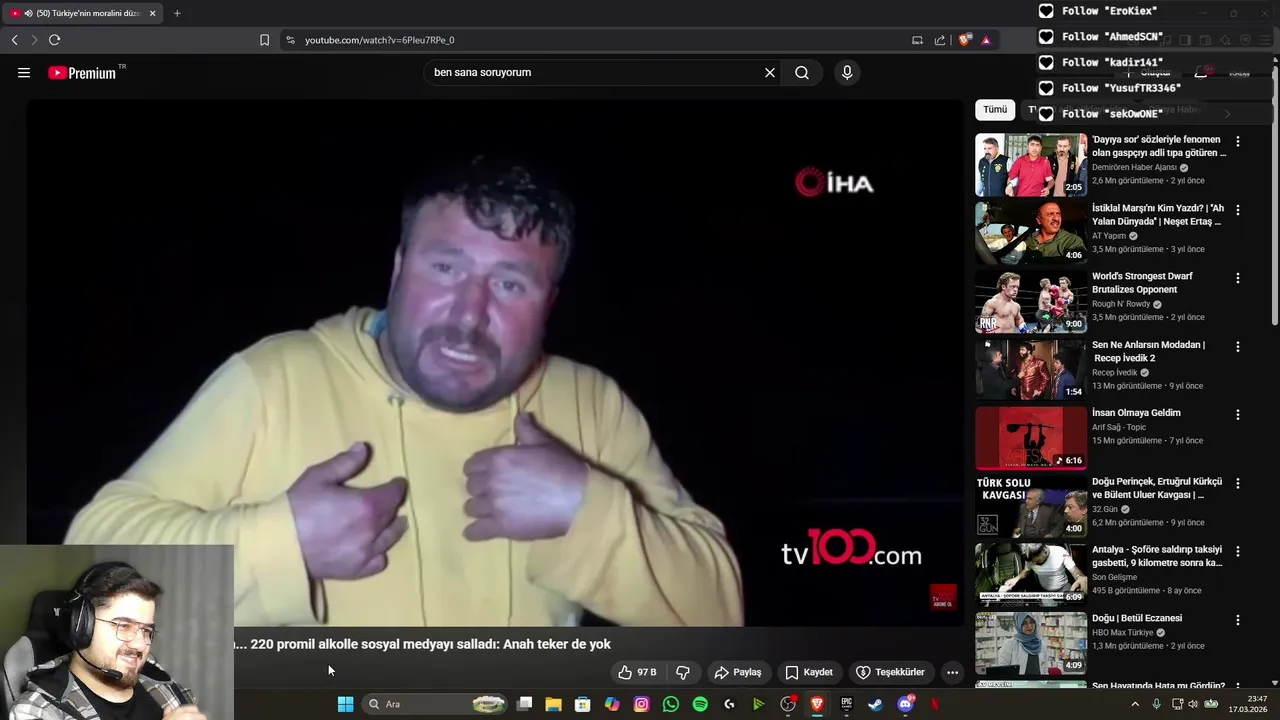1280x720 pixels.
Task: Open Instagram from the taskbar
Action: point(641,704)
